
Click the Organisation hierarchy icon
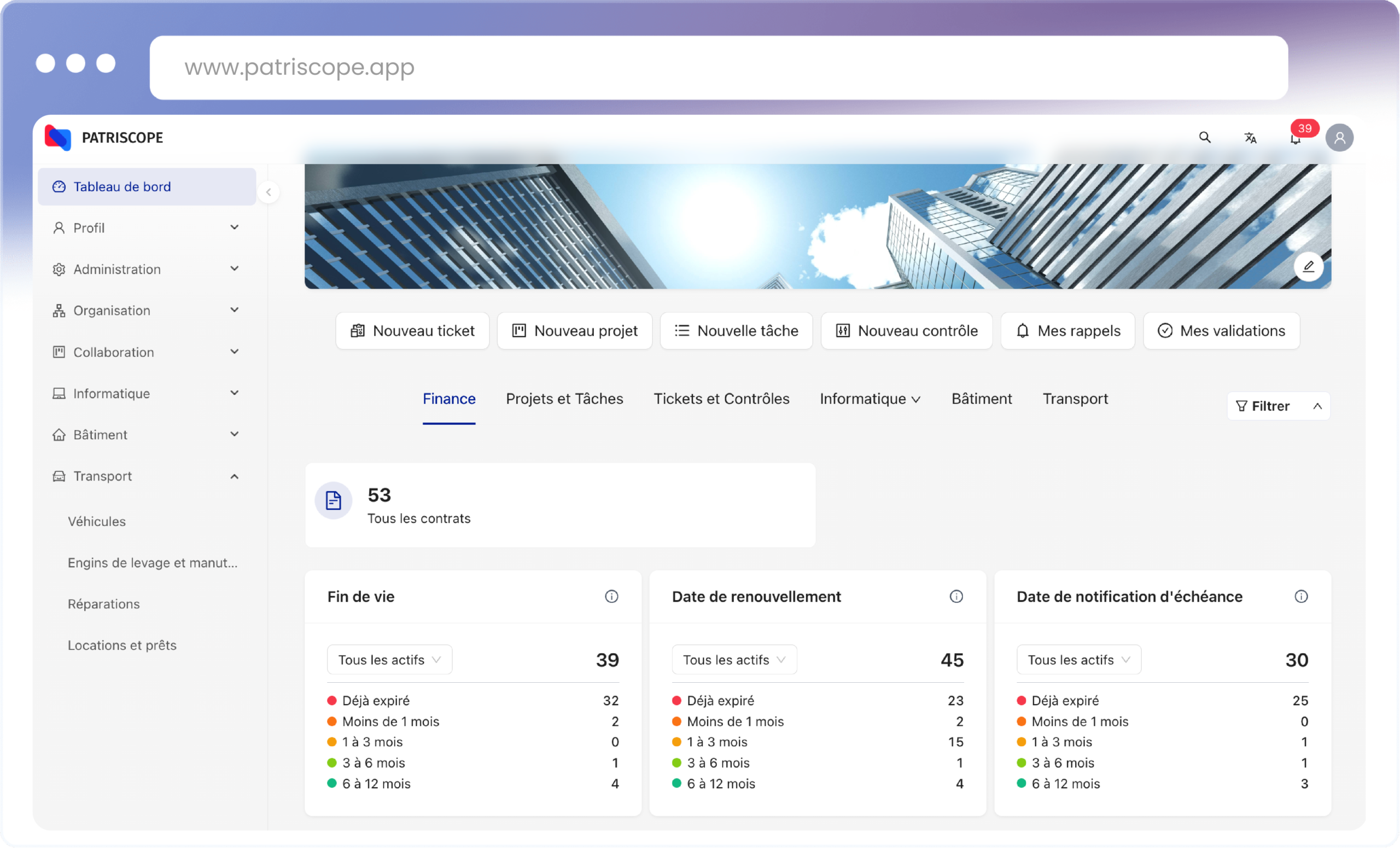[59, 310]
